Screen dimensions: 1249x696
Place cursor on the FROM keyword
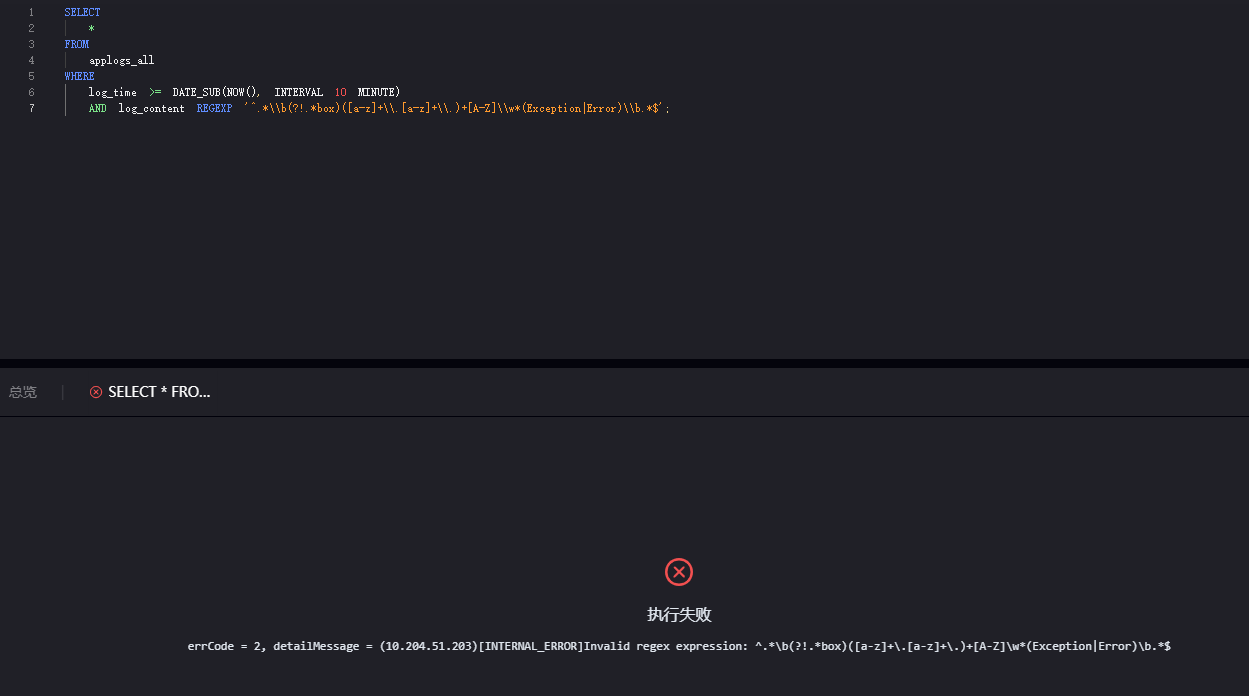click(x=77, y=44)
